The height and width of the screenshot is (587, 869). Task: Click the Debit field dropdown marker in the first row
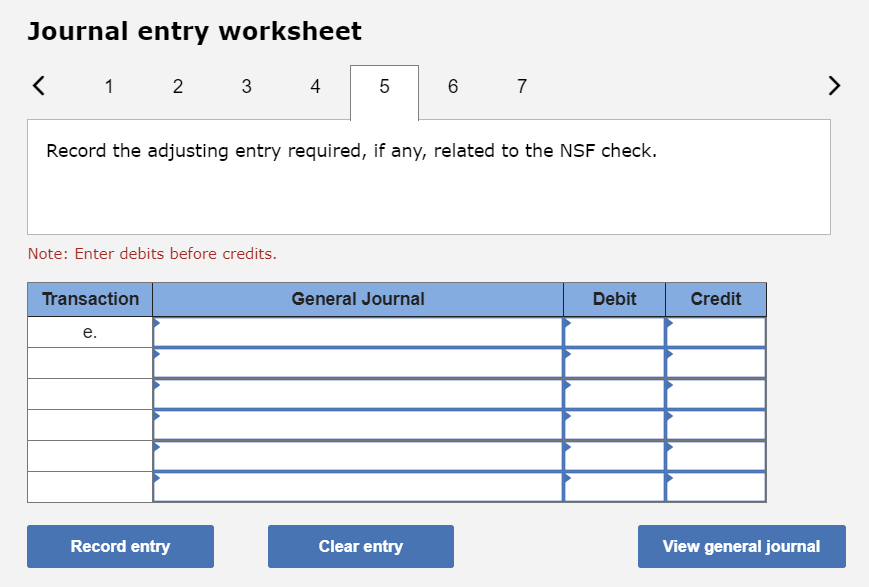[567, 324]
